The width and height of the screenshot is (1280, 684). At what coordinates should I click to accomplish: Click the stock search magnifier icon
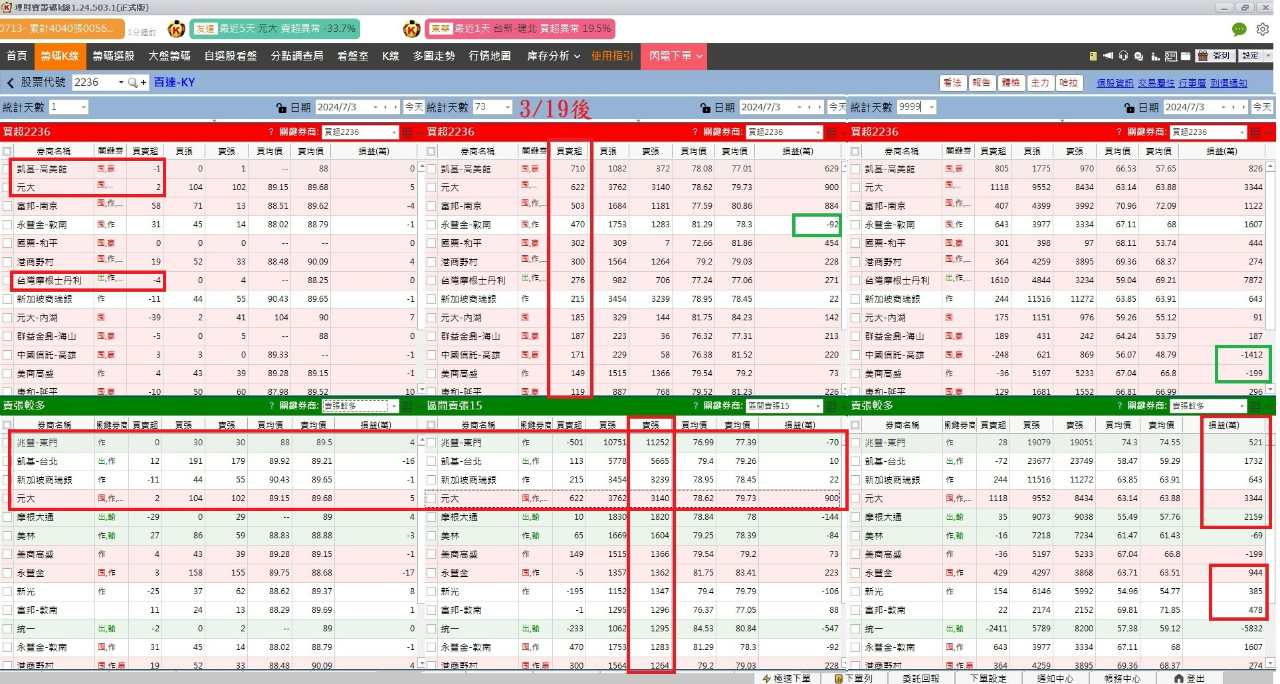click(x=132, y=82)
